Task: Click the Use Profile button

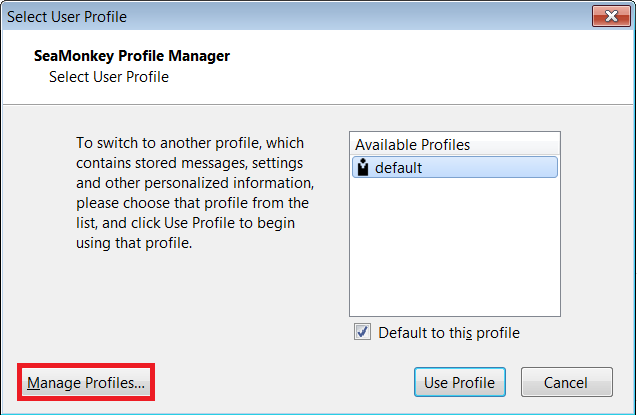Action: click(x=460, y=382)
